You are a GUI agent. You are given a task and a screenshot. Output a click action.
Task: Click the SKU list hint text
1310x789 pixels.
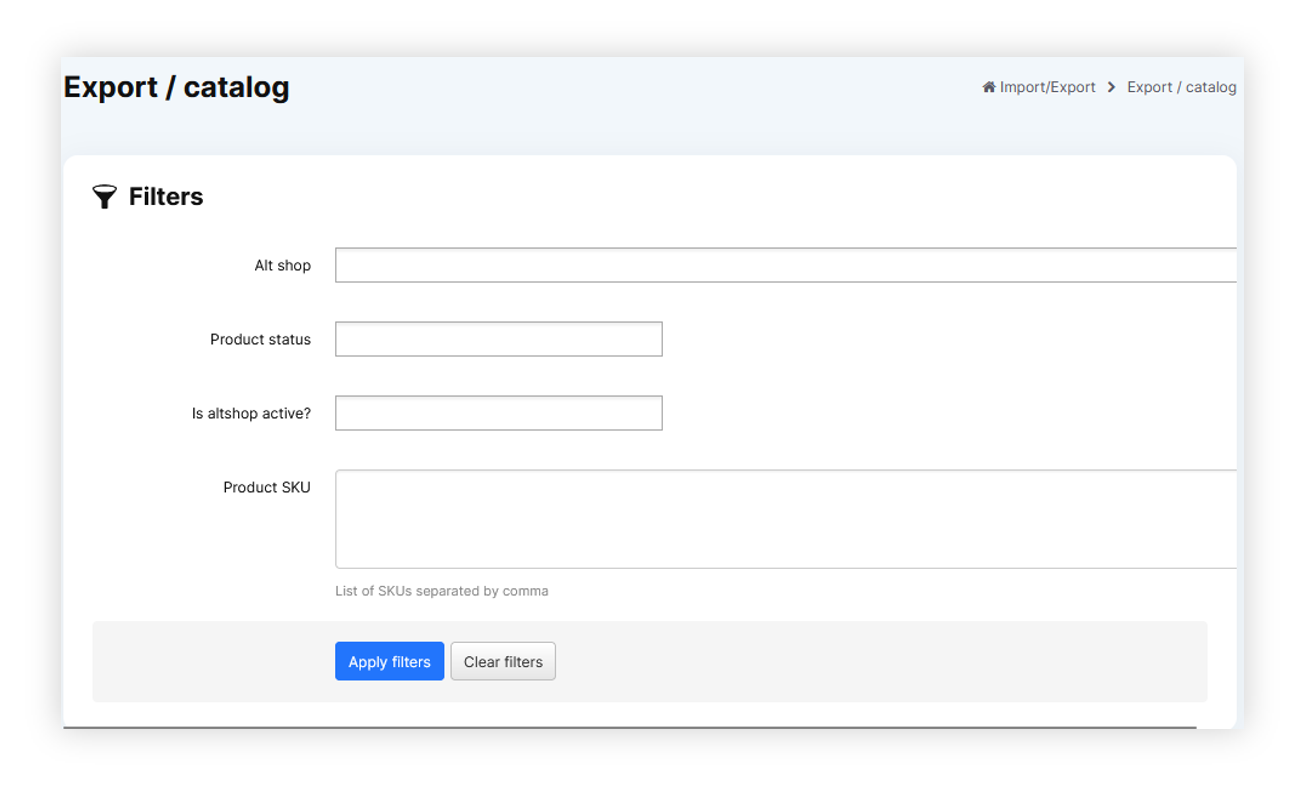click(x=441, y=591)
